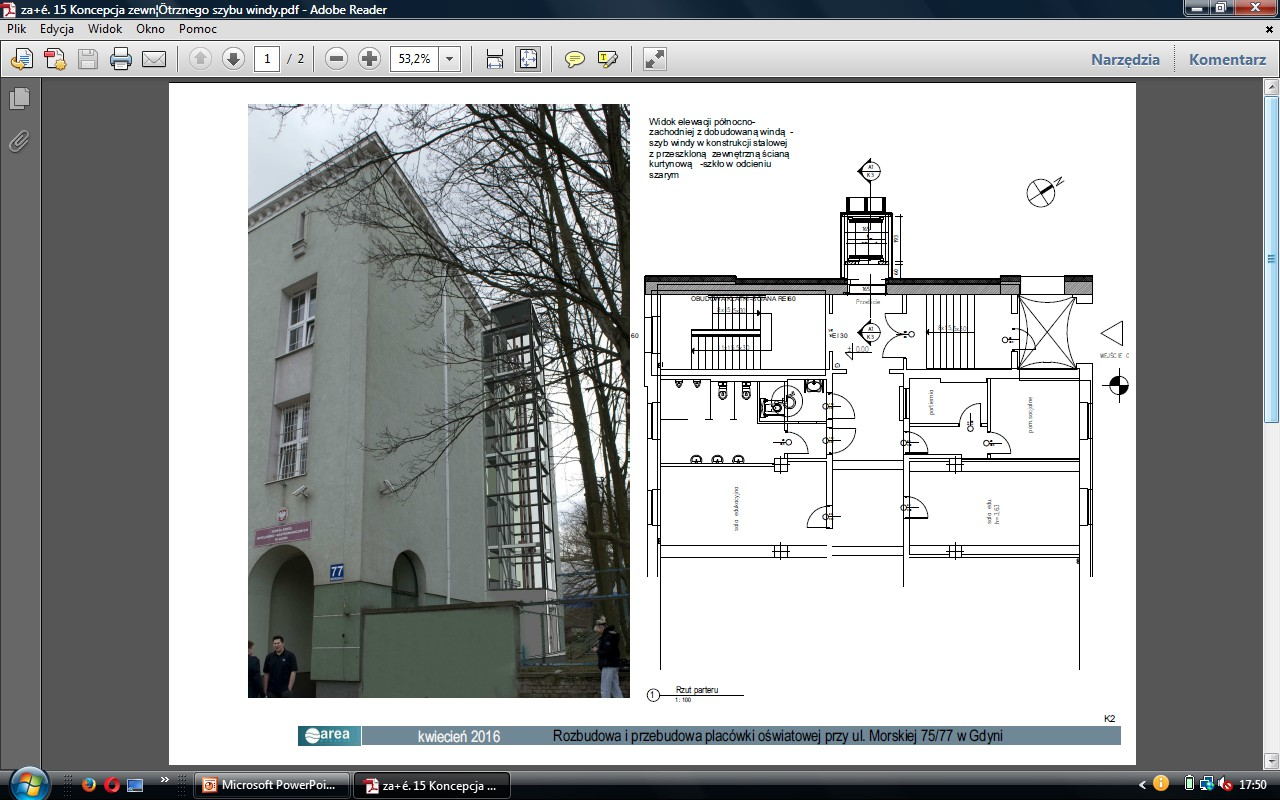Click the page number input field

tap(266, 59)
